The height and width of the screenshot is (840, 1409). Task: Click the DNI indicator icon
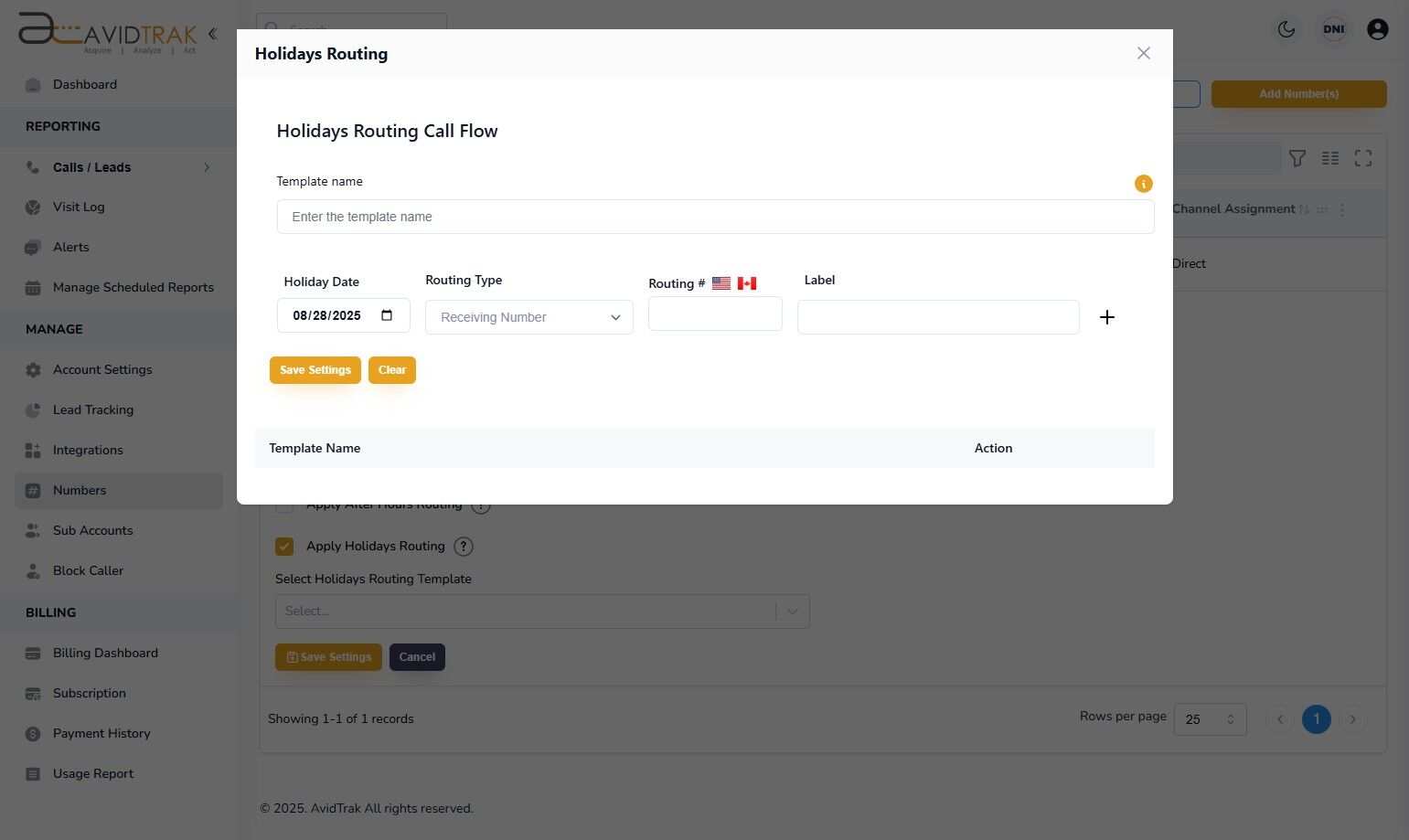coord(1334,28)
